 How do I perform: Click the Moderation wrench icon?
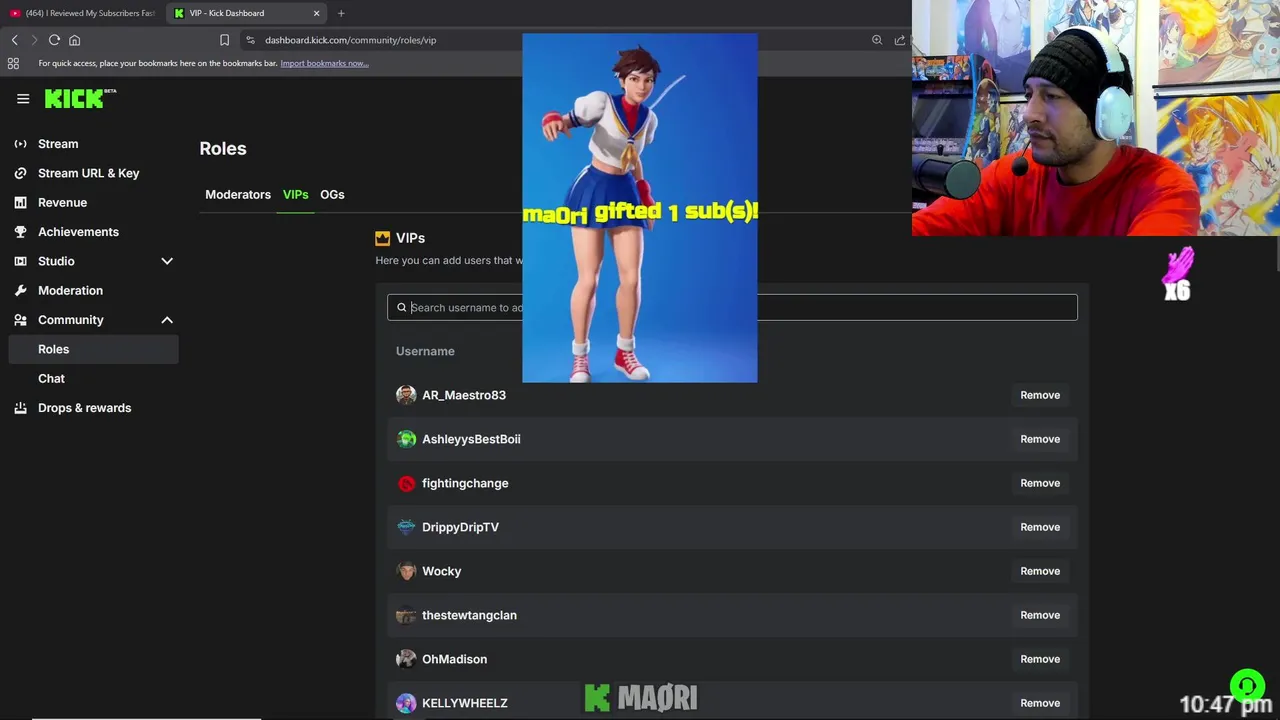click(x=20, y=290)
